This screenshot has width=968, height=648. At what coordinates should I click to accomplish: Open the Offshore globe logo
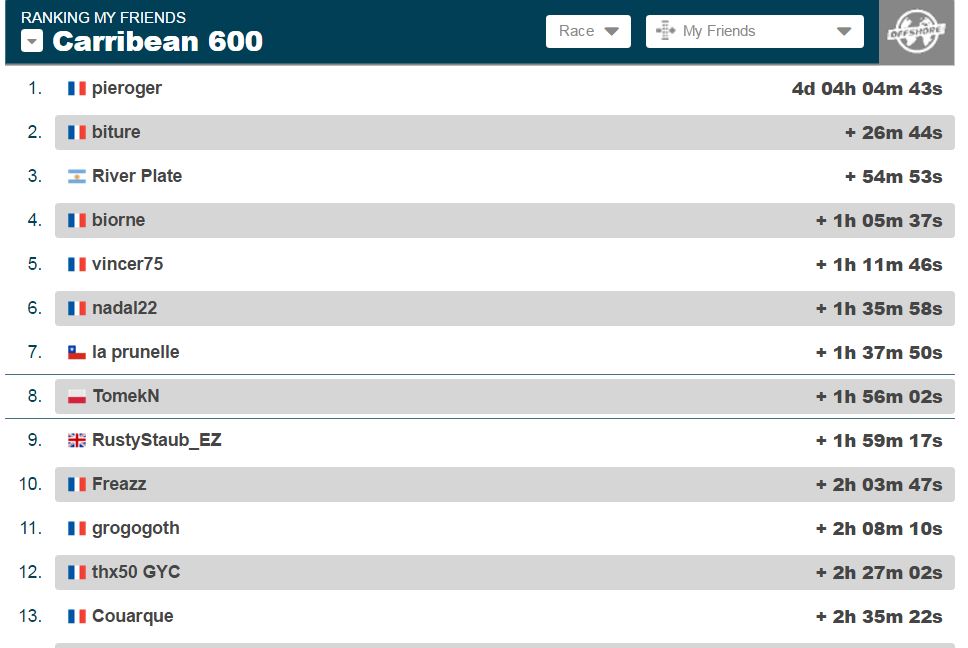(916, 31)
